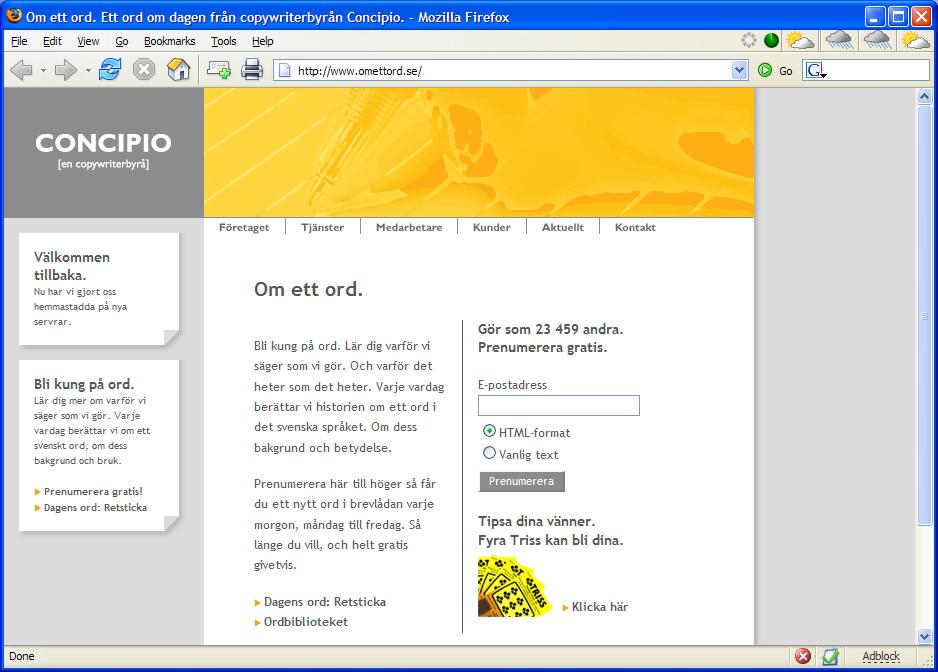Open the Kontakt navigation tab
This screenshot has height=672, width=938.
coord(635,227)
